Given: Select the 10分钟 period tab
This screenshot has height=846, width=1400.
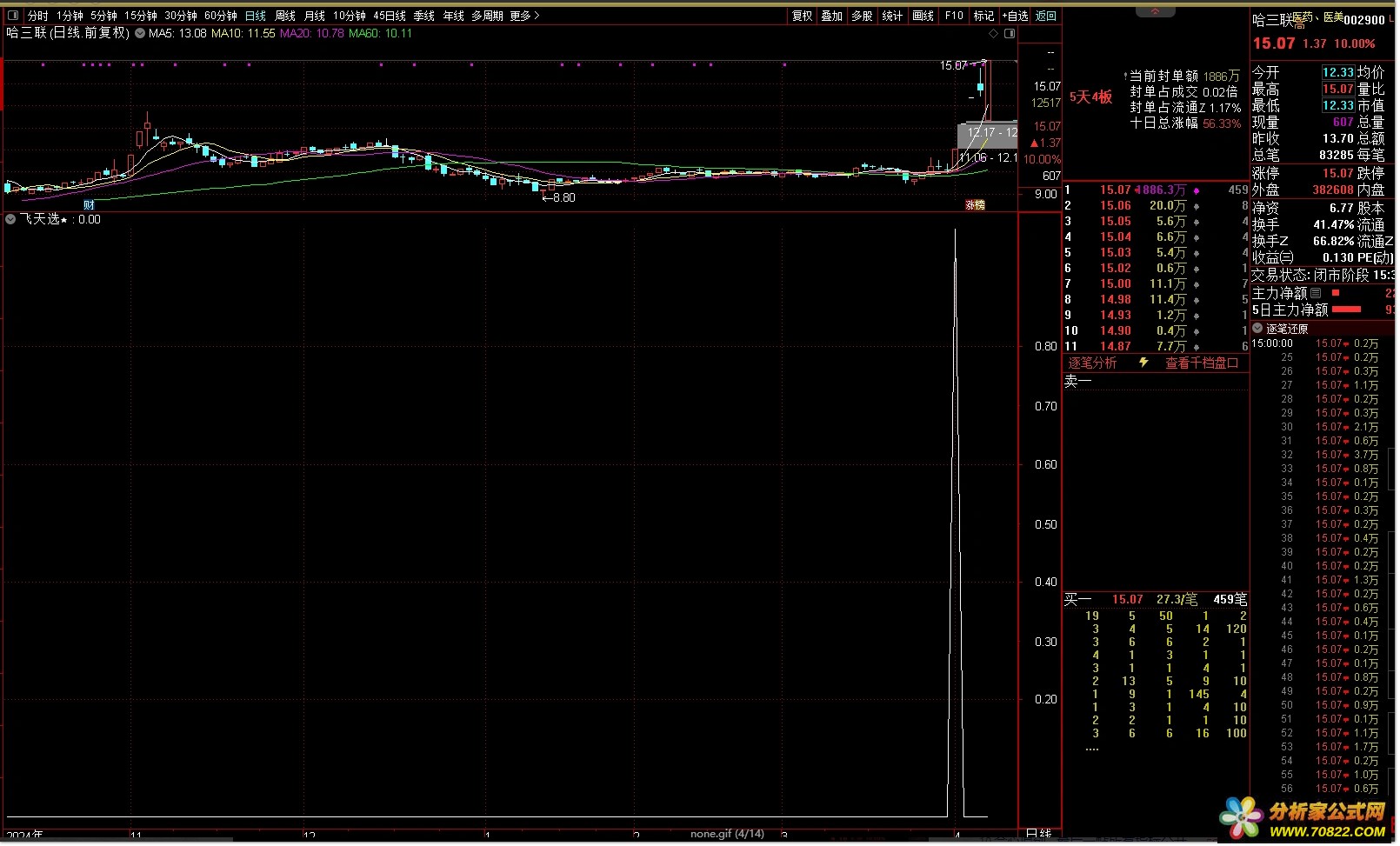Looking at the screenshot, I should point(350,16).
